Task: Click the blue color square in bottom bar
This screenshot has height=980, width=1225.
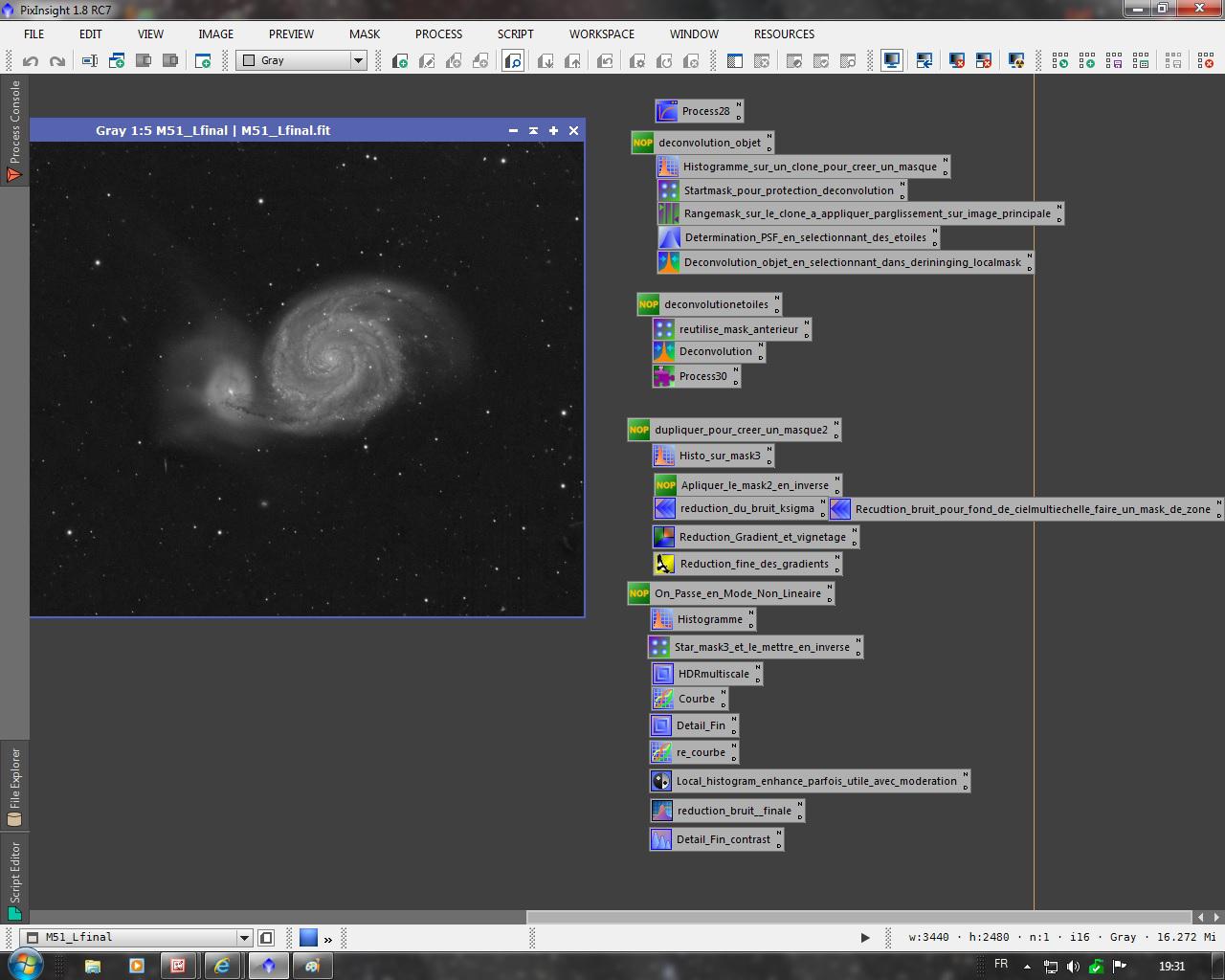Action: click(x=308, y=938)
